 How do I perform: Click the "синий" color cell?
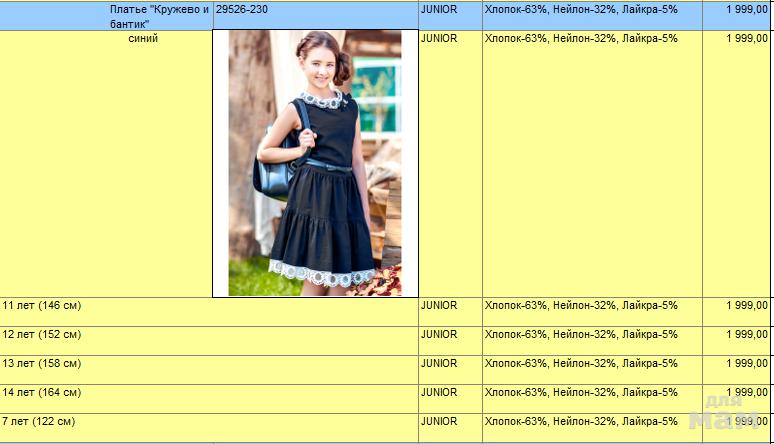click(143, 39)
